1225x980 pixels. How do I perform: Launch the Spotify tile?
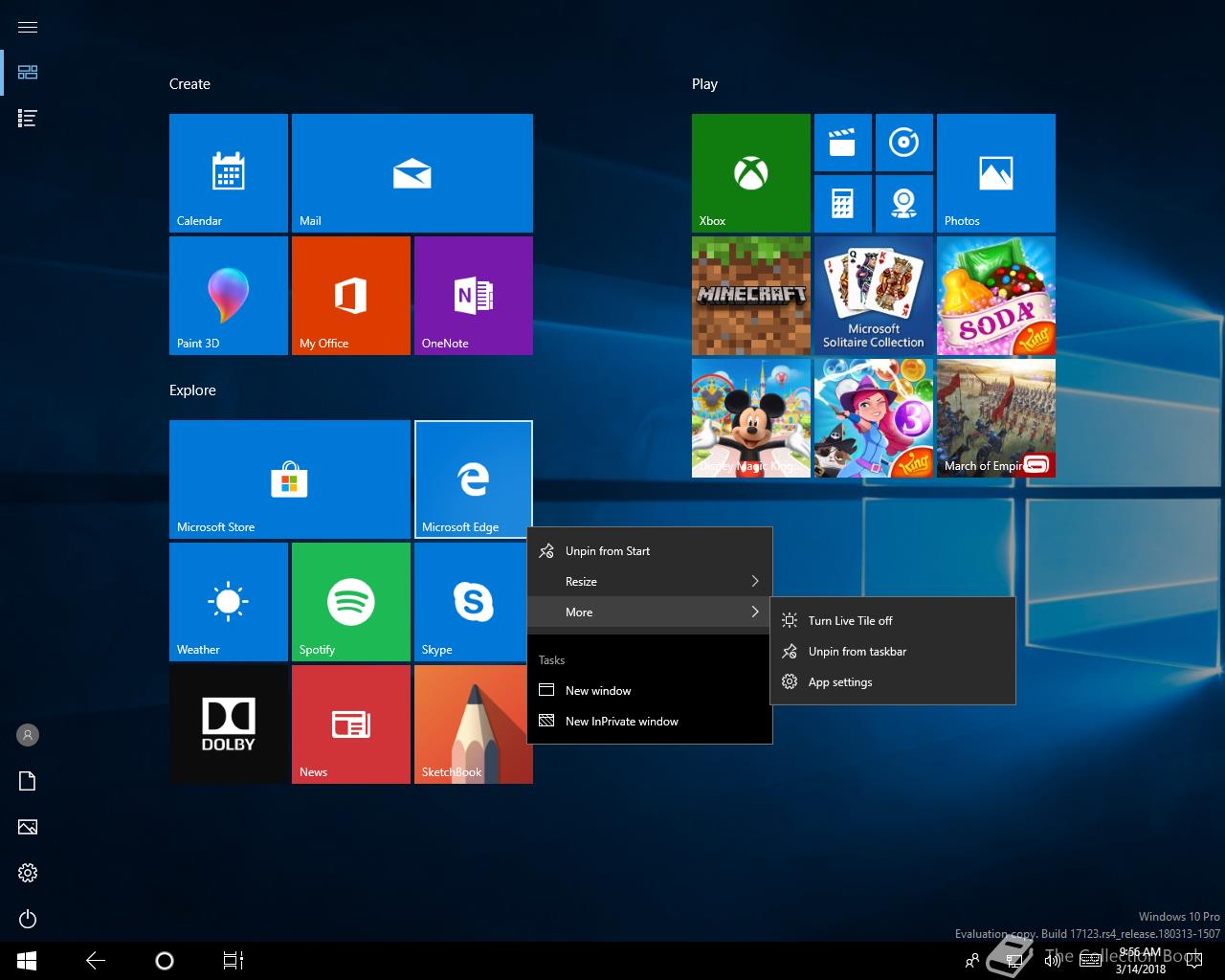click(x=350, y=601)
